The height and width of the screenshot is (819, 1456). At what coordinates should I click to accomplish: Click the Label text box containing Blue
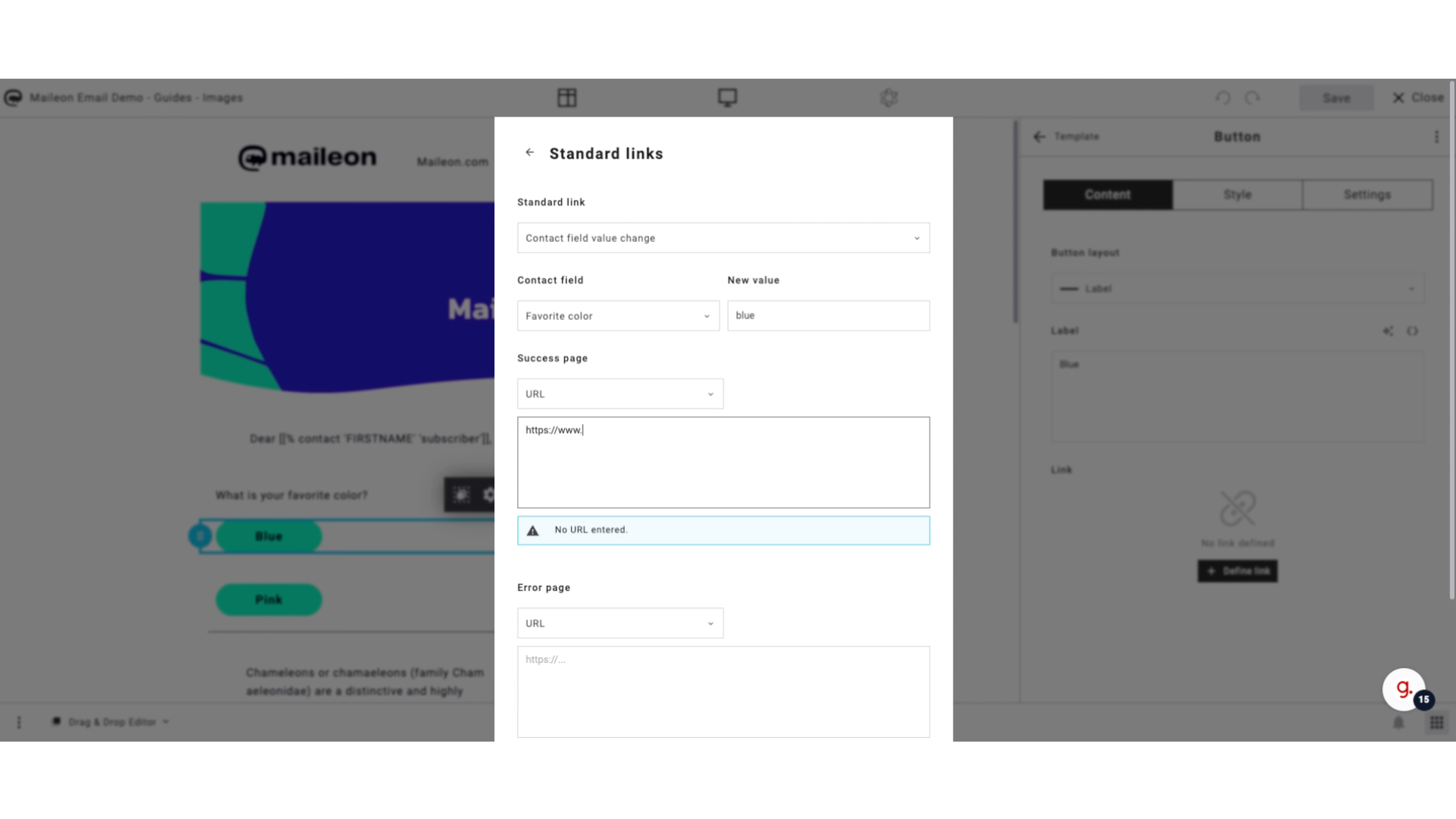[x=1238, y=396]
